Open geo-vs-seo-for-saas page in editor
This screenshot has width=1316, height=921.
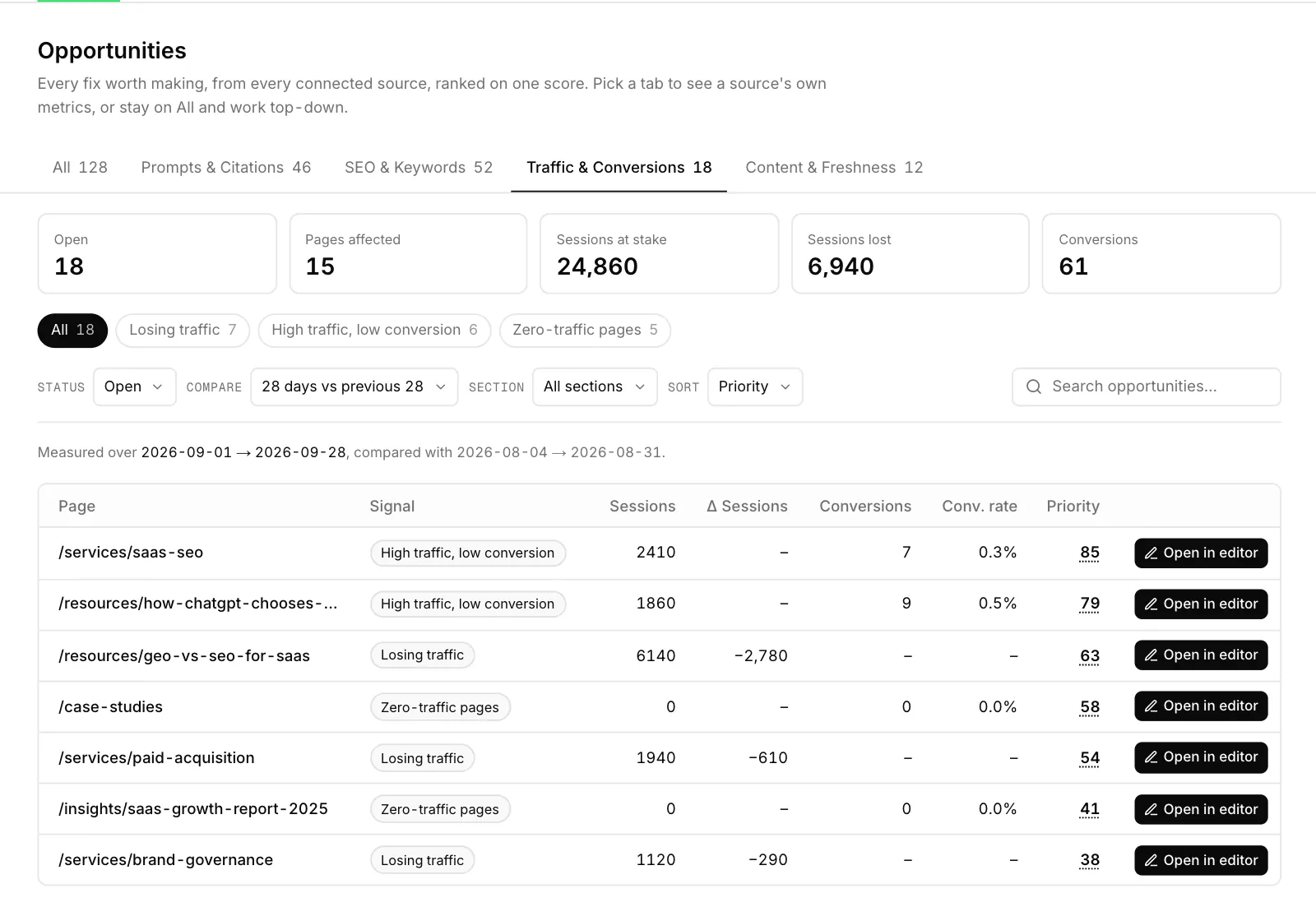1201,655
